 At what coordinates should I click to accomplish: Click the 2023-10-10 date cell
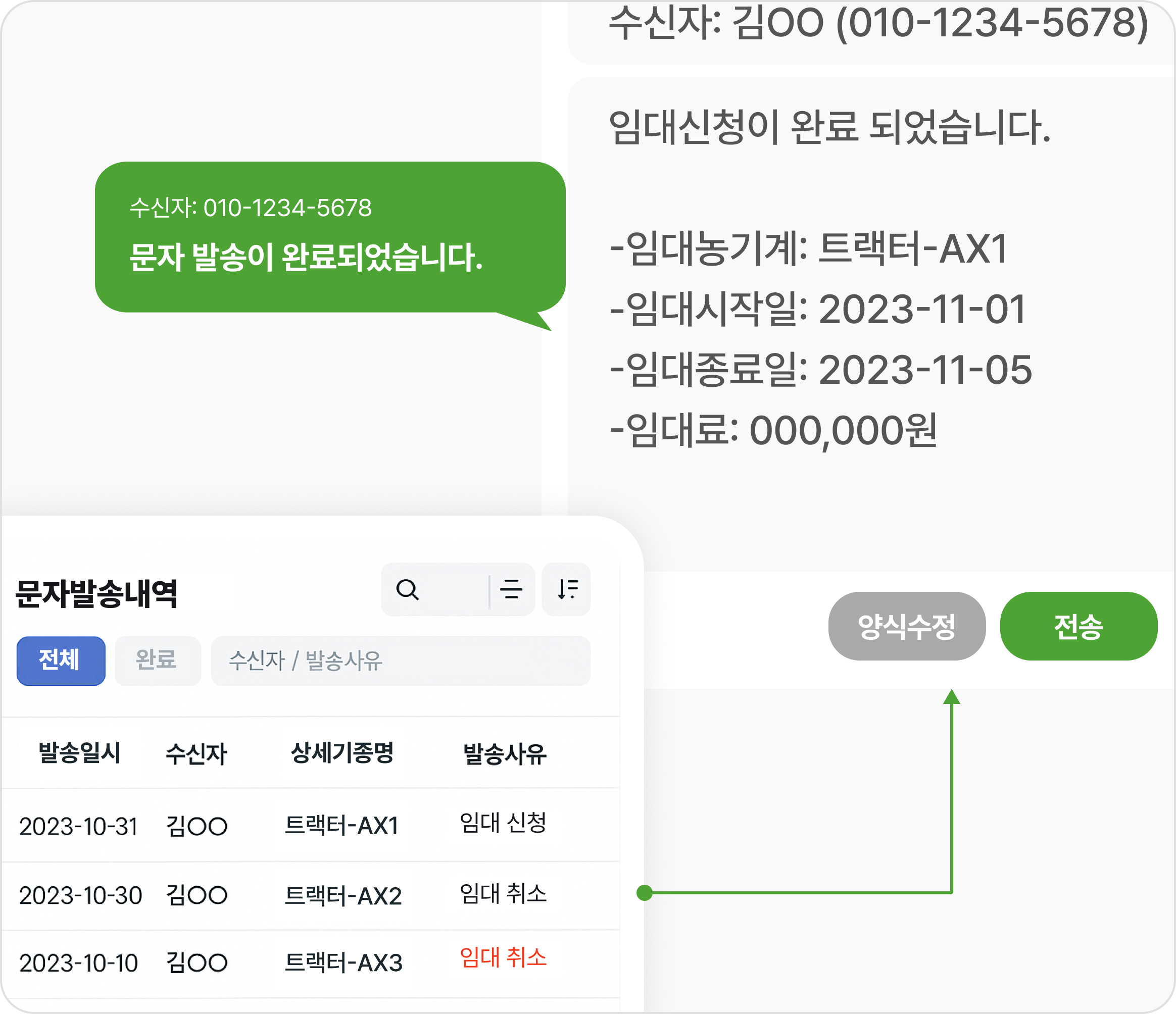click(x=78, y=963)
